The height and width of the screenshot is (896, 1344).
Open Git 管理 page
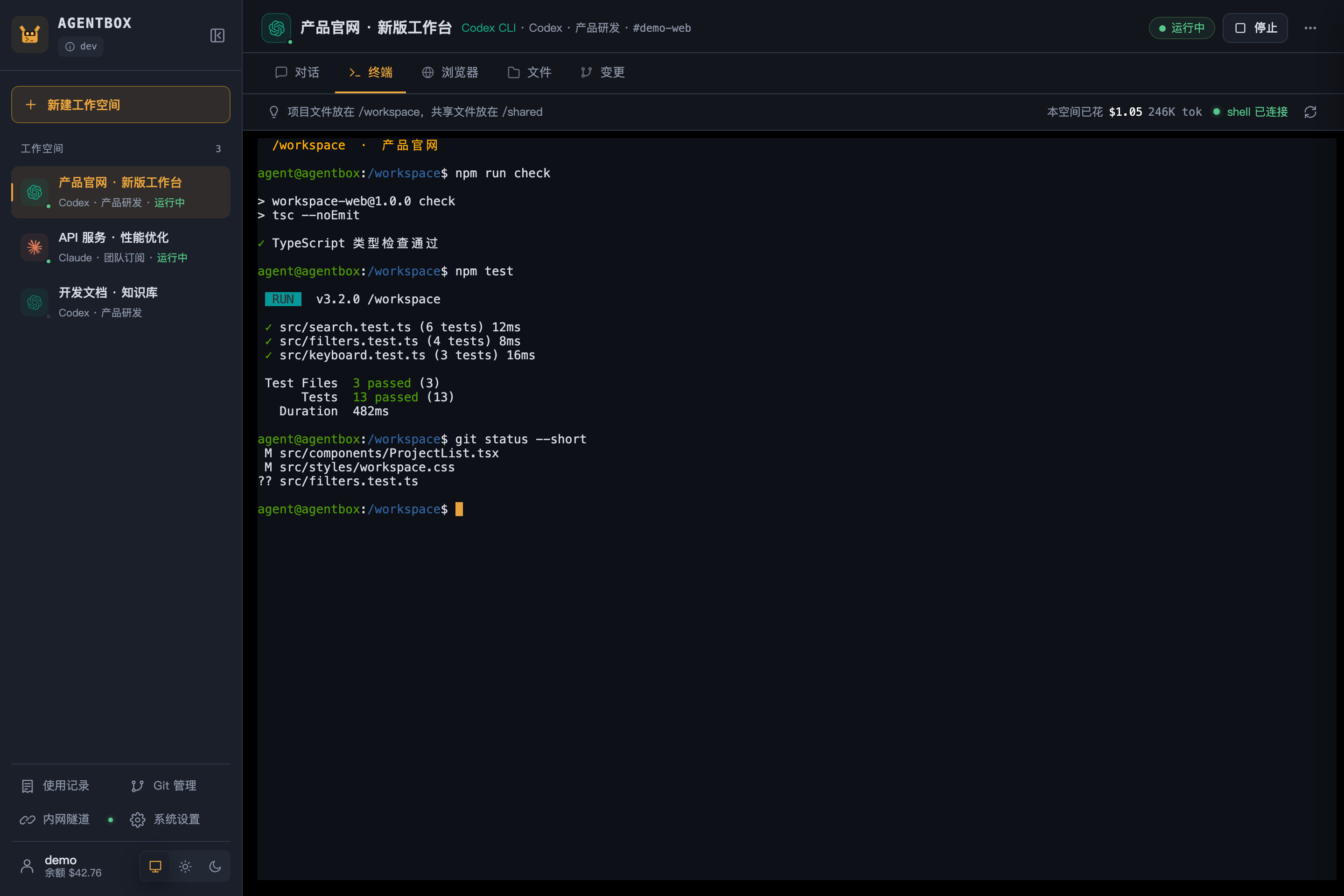coord(174,786)
